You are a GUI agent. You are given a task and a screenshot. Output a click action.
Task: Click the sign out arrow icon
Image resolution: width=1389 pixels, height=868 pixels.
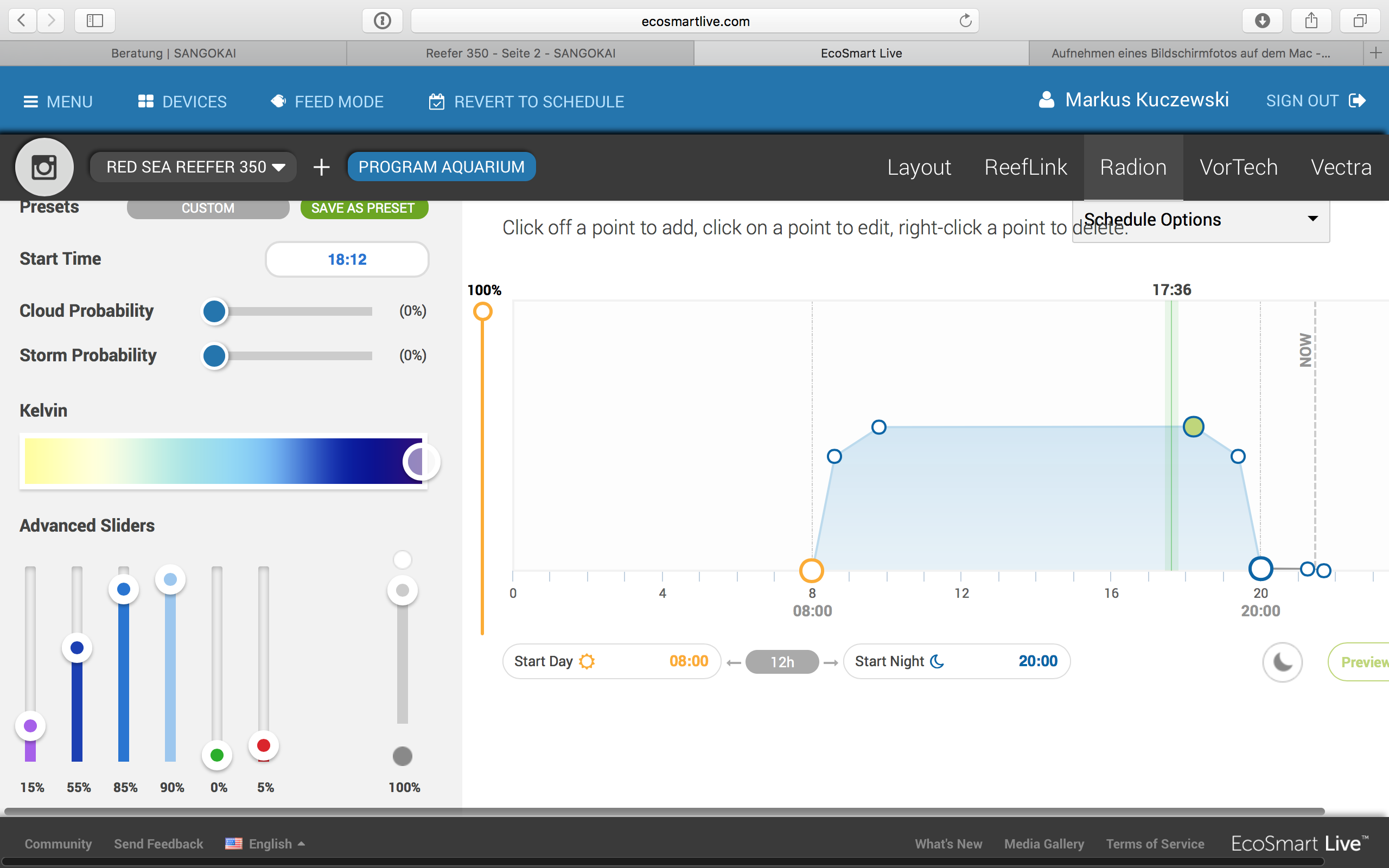1358,101
